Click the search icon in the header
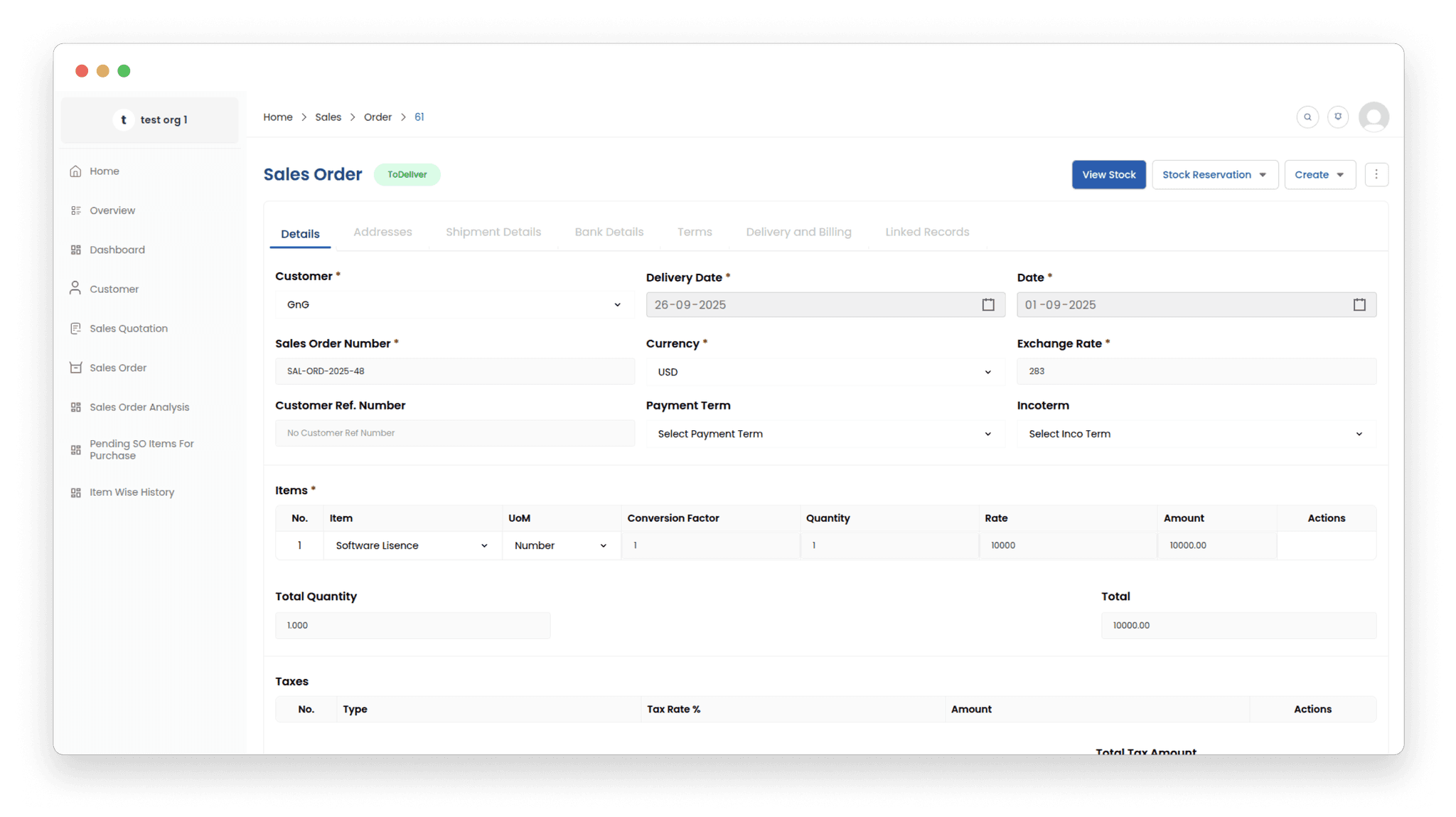The width and height of the screenshot is (1456, 817). tap(1307, 117)
